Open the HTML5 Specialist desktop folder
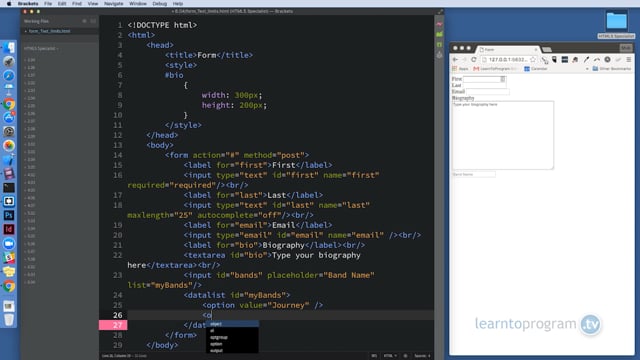The height and width of the screenshot is (360, 640). click(616, 24)
